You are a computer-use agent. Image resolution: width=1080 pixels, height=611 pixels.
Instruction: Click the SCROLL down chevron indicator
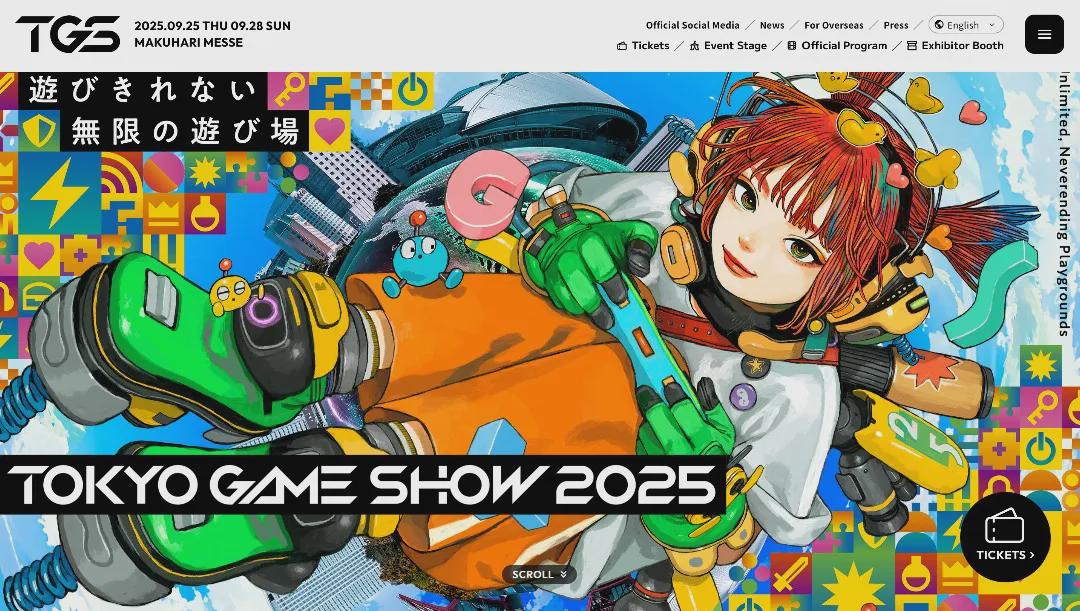coord(564,574)
